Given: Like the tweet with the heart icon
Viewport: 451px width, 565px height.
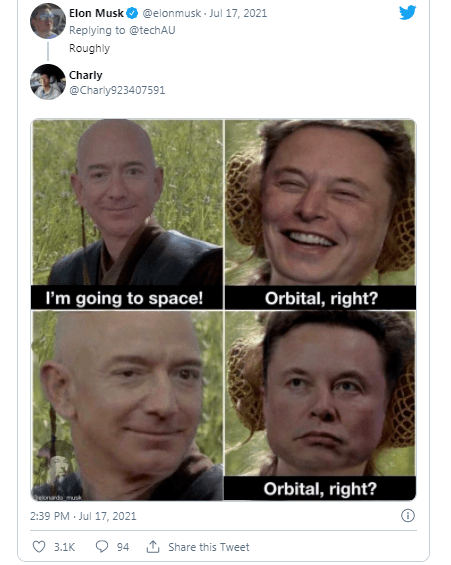Looking at the screenshot, I should coord(39,547).
